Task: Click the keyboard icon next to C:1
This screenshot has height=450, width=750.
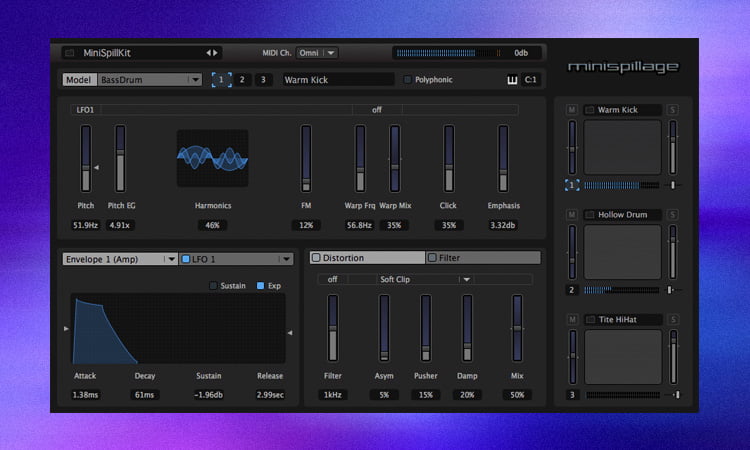Action: 513,80
